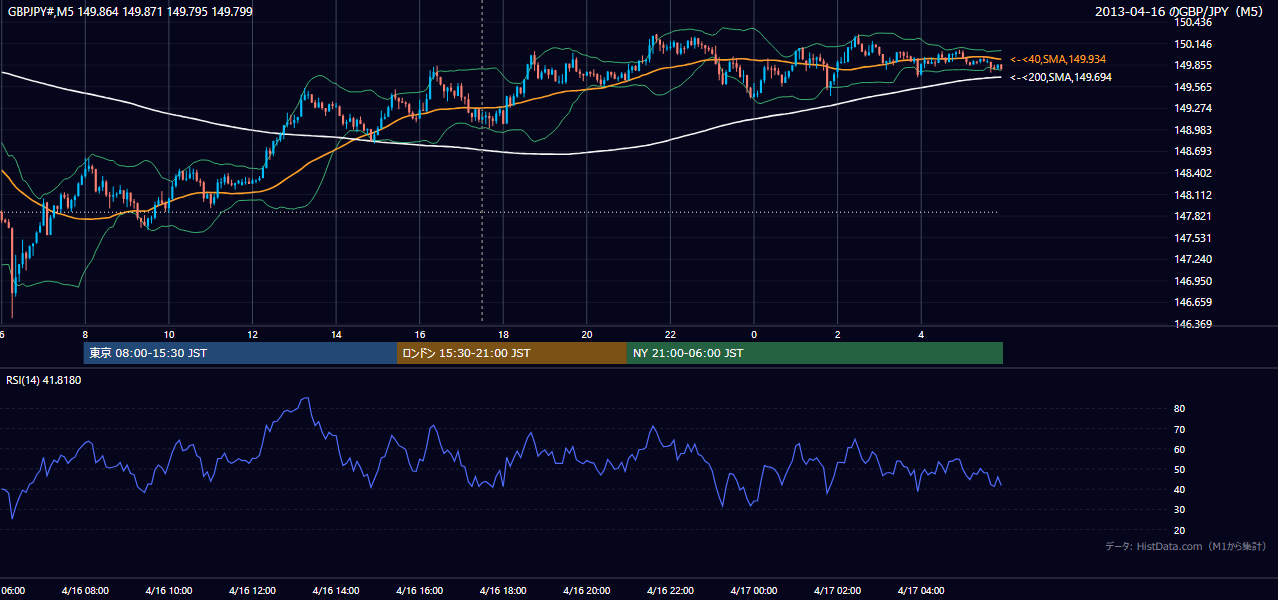Click price axis value 148.983

1194,130
